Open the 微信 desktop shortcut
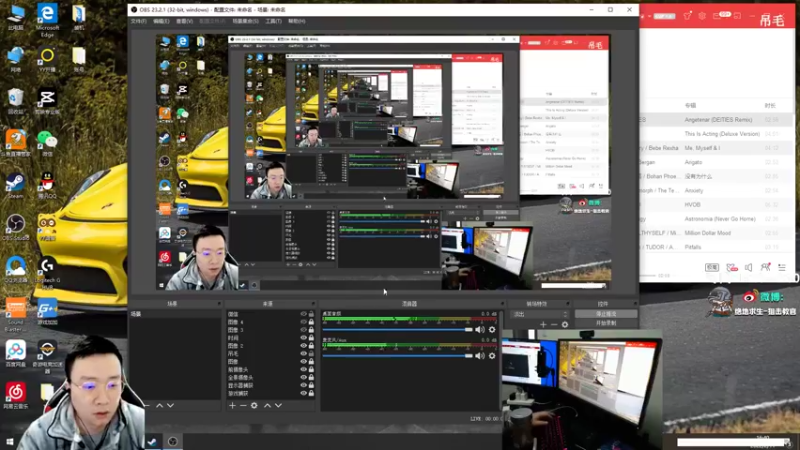This screenshot has height=450, width=800. coord(47,143)
